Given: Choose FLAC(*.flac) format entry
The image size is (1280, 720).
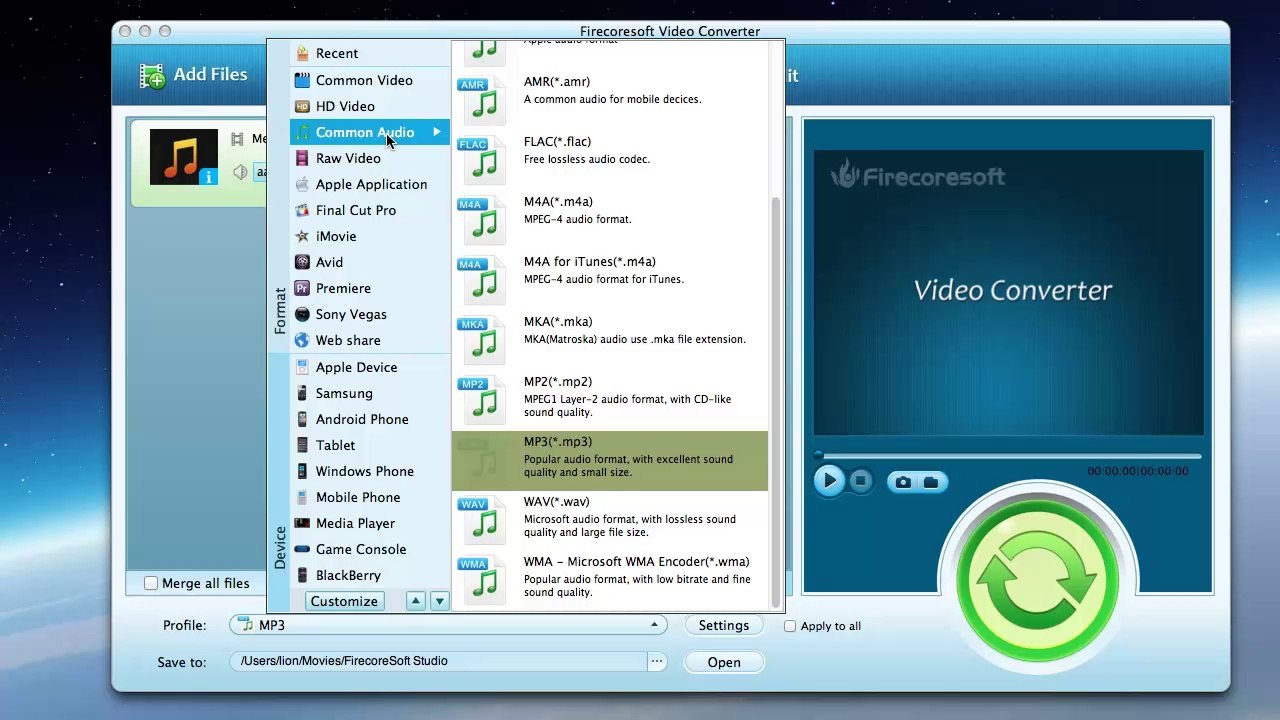Looking at the screenshot, I should point(610,161).
